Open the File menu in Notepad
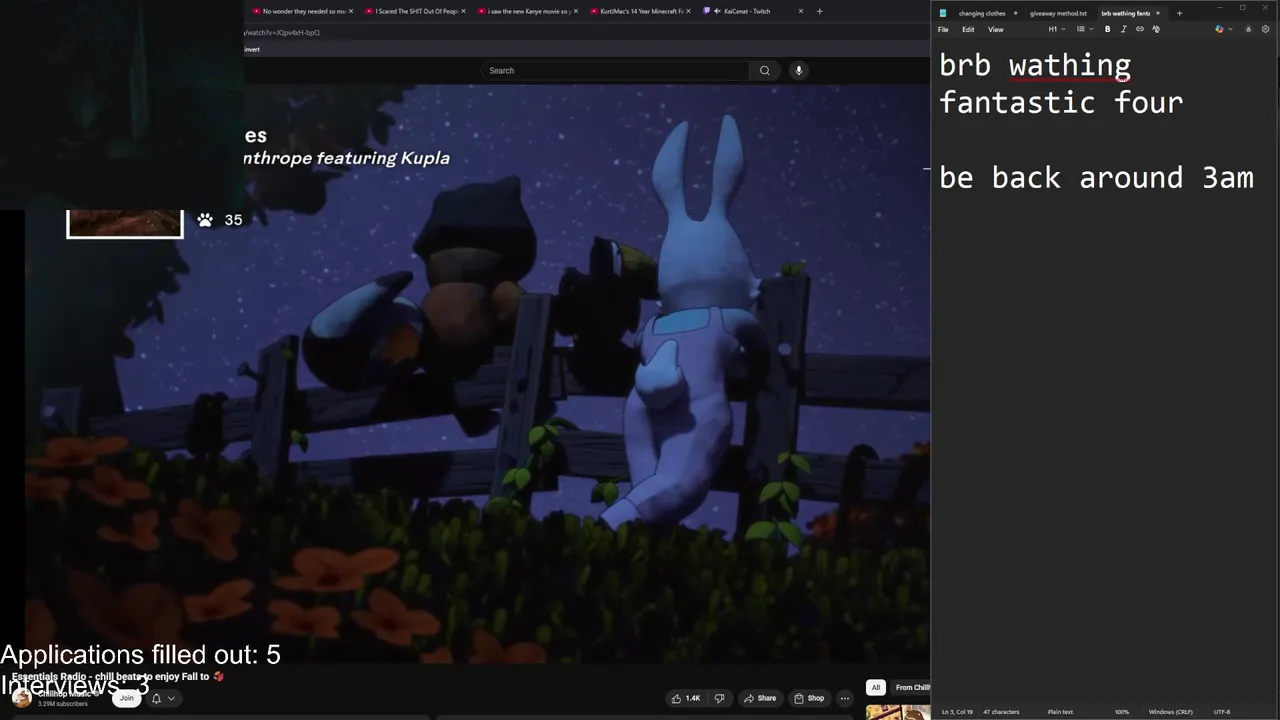Screen dimensions: 1280x720 click(943, 29)
